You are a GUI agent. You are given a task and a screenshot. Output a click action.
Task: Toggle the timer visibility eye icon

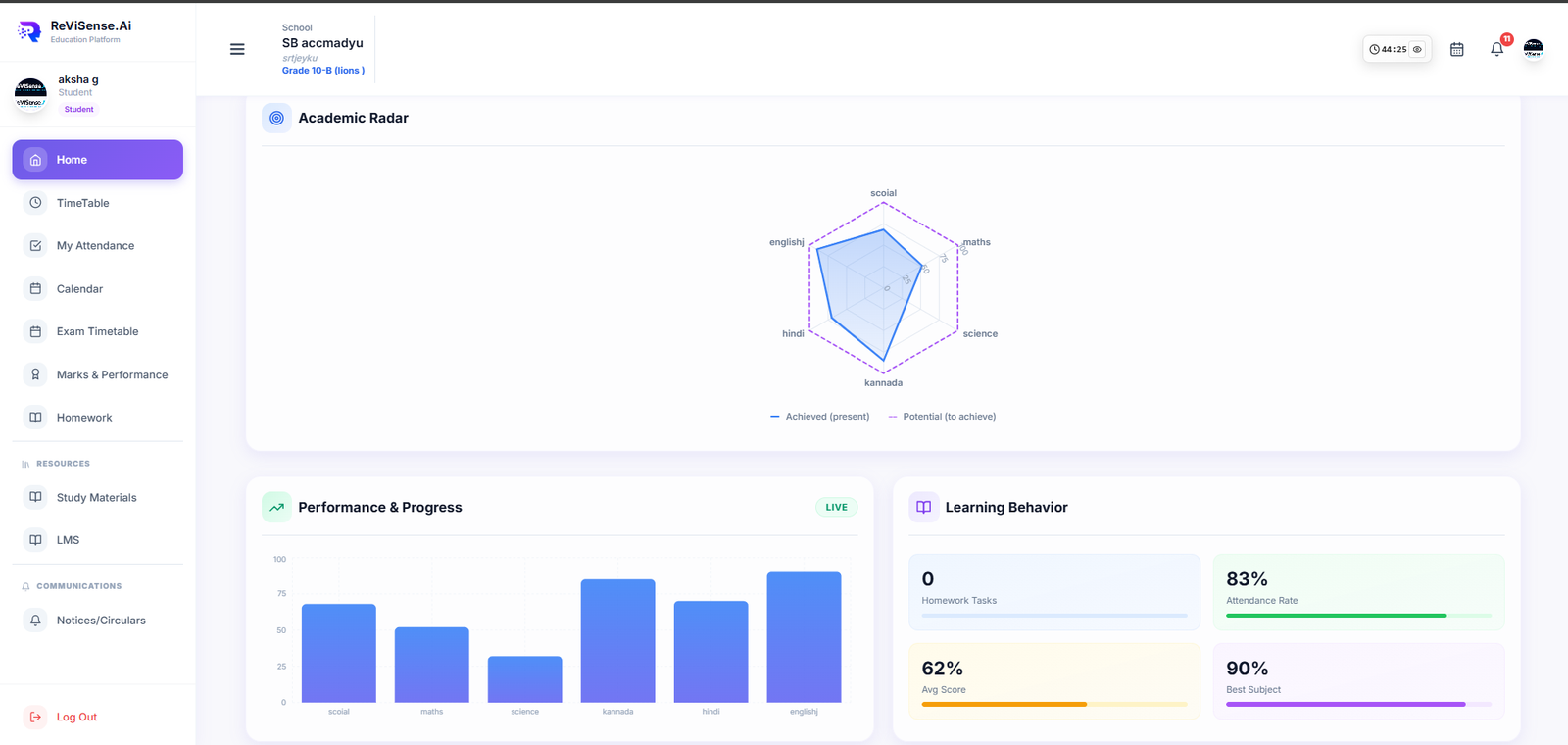tap(1417, 49)
